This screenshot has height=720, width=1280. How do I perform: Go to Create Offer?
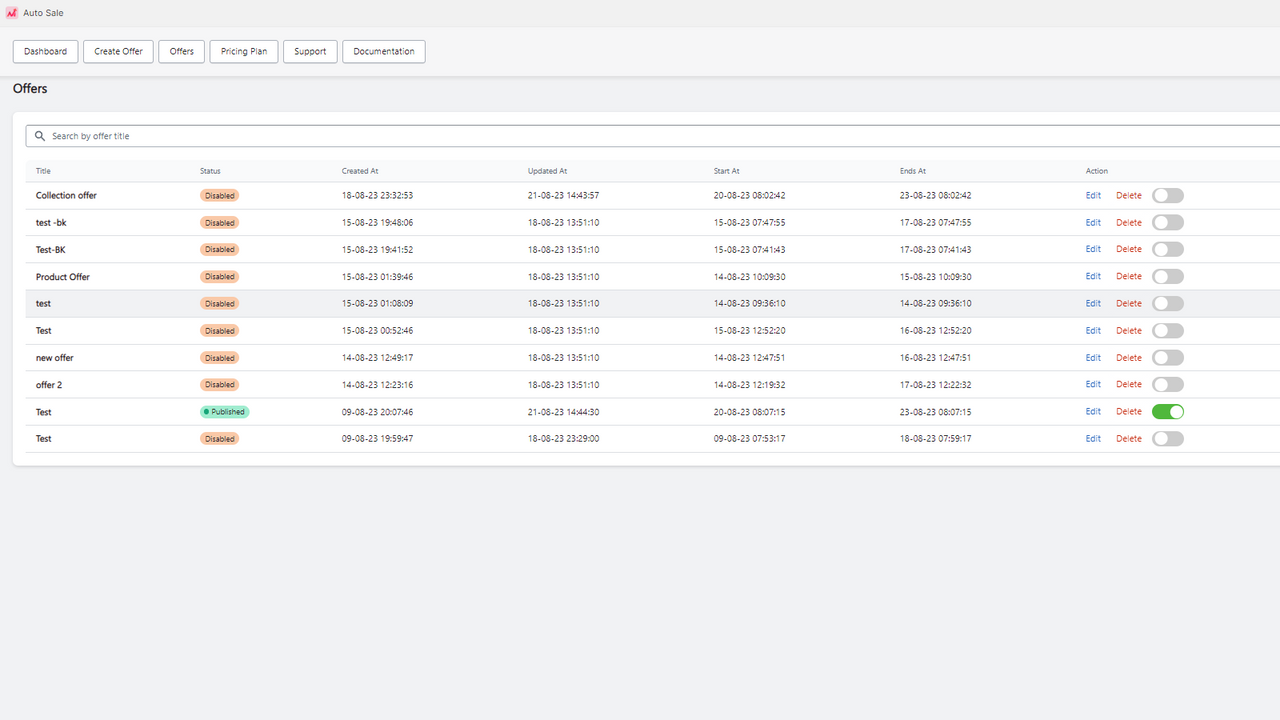[118, 51]
